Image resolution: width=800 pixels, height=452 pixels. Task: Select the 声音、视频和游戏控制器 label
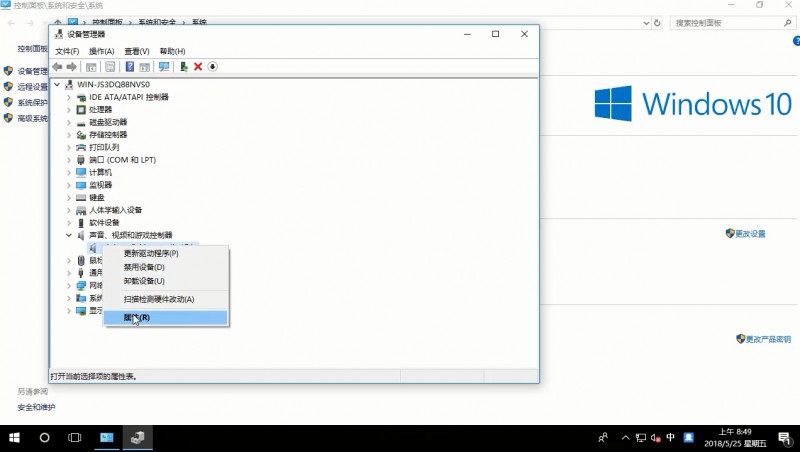[131, 235]
